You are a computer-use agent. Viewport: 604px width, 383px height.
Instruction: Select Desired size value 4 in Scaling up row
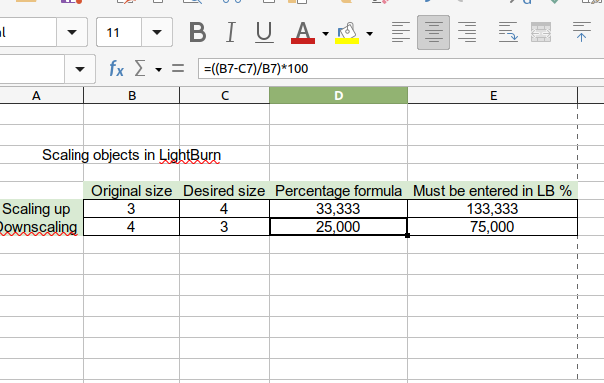224,209
